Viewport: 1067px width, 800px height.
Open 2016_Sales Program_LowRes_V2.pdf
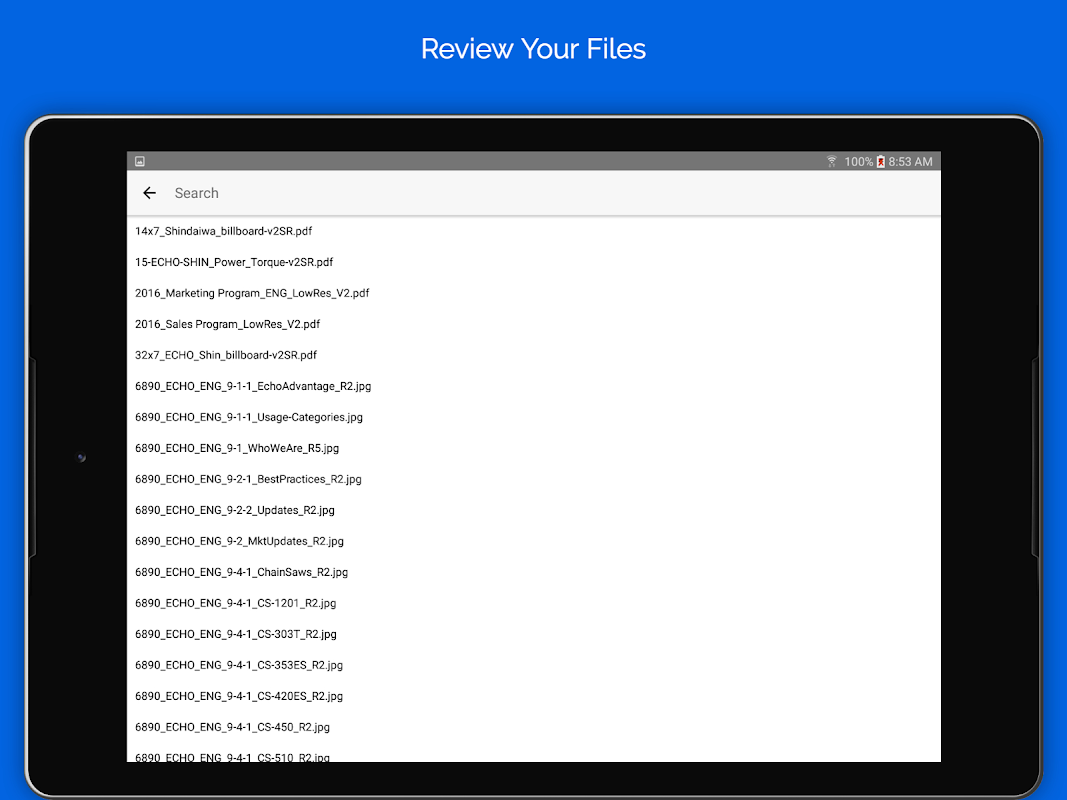(534, 324)
